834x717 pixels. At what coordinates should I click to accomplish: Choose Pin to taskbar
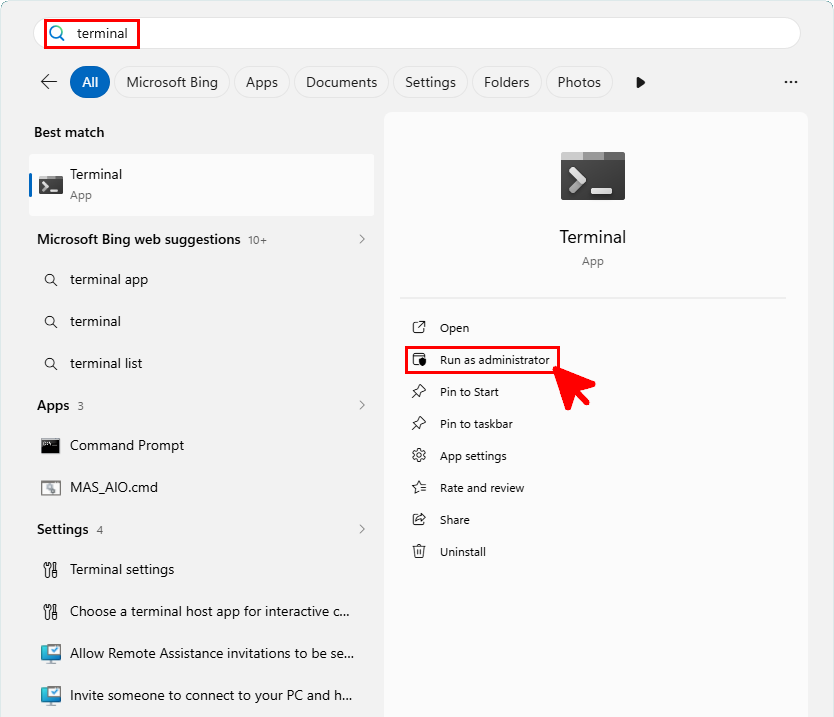[x=476, y=424]
